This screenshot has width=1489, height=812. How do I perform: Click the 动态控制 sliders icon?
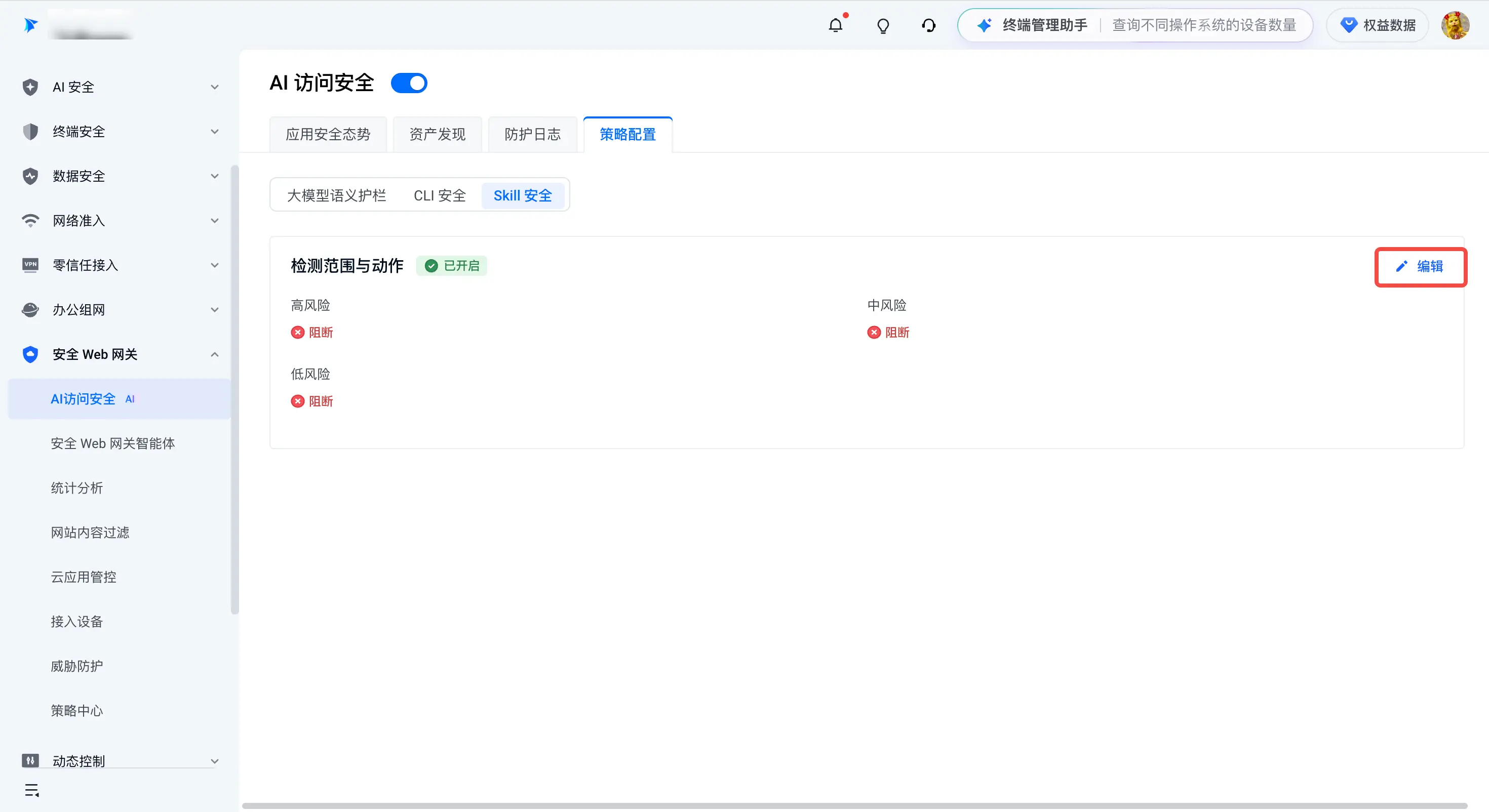(x=30, y=760)
